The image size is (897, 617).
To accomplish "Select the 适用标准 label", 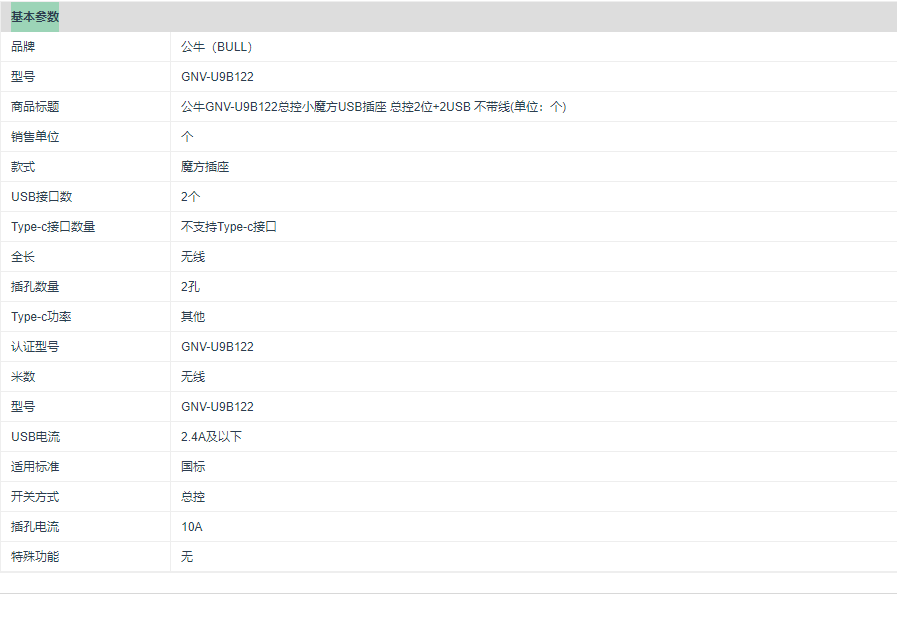I will click(35, 467).
